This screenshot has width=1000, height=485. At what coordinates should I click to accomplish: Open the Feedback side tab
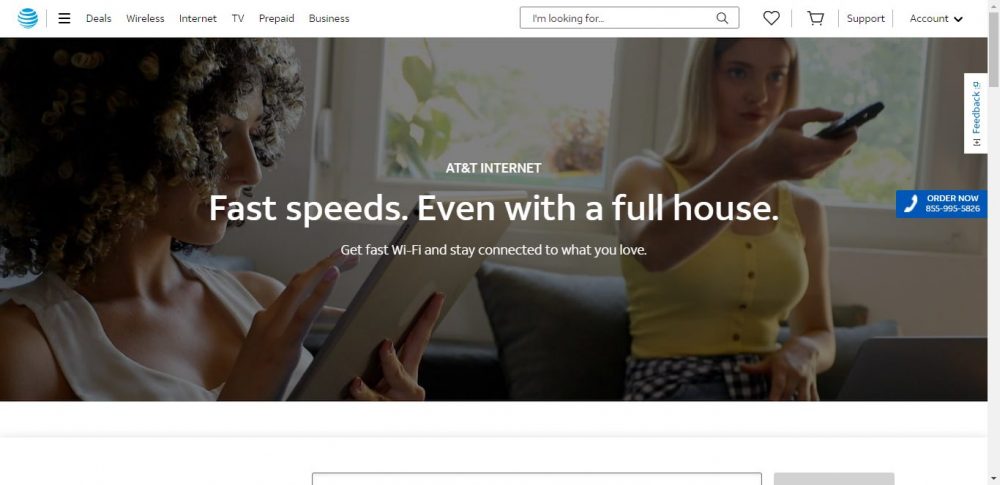[976, 114]
